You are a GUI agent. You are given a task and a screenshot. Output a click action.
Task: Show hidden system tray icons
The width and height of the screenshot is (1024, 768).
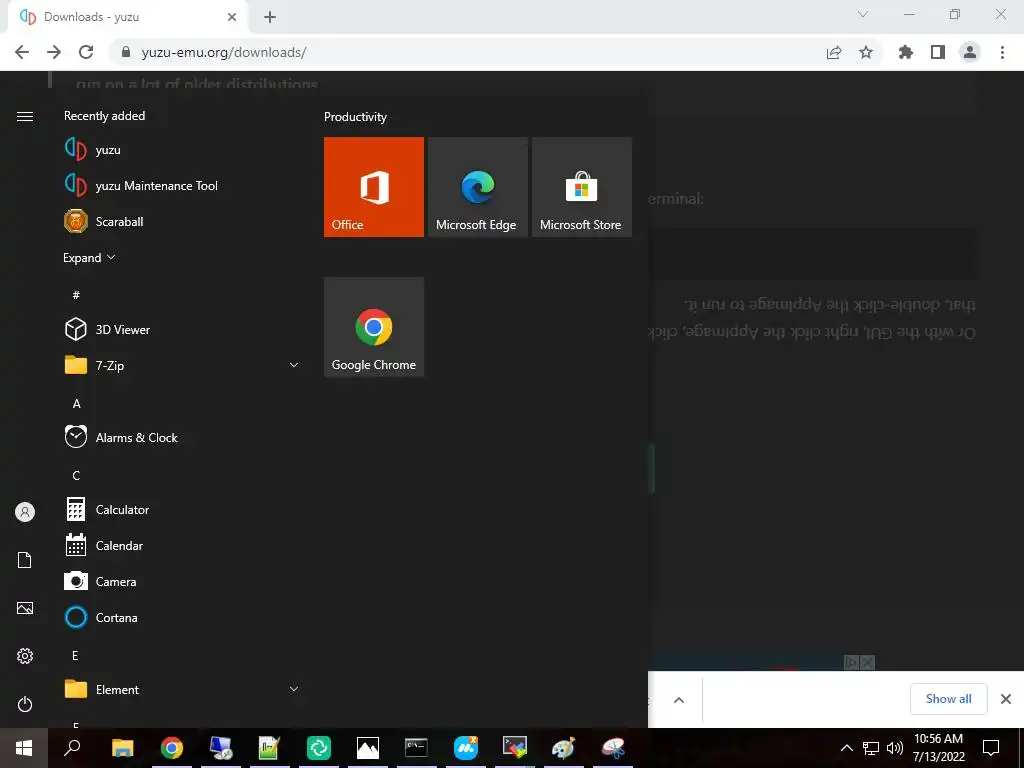point(846,748)
